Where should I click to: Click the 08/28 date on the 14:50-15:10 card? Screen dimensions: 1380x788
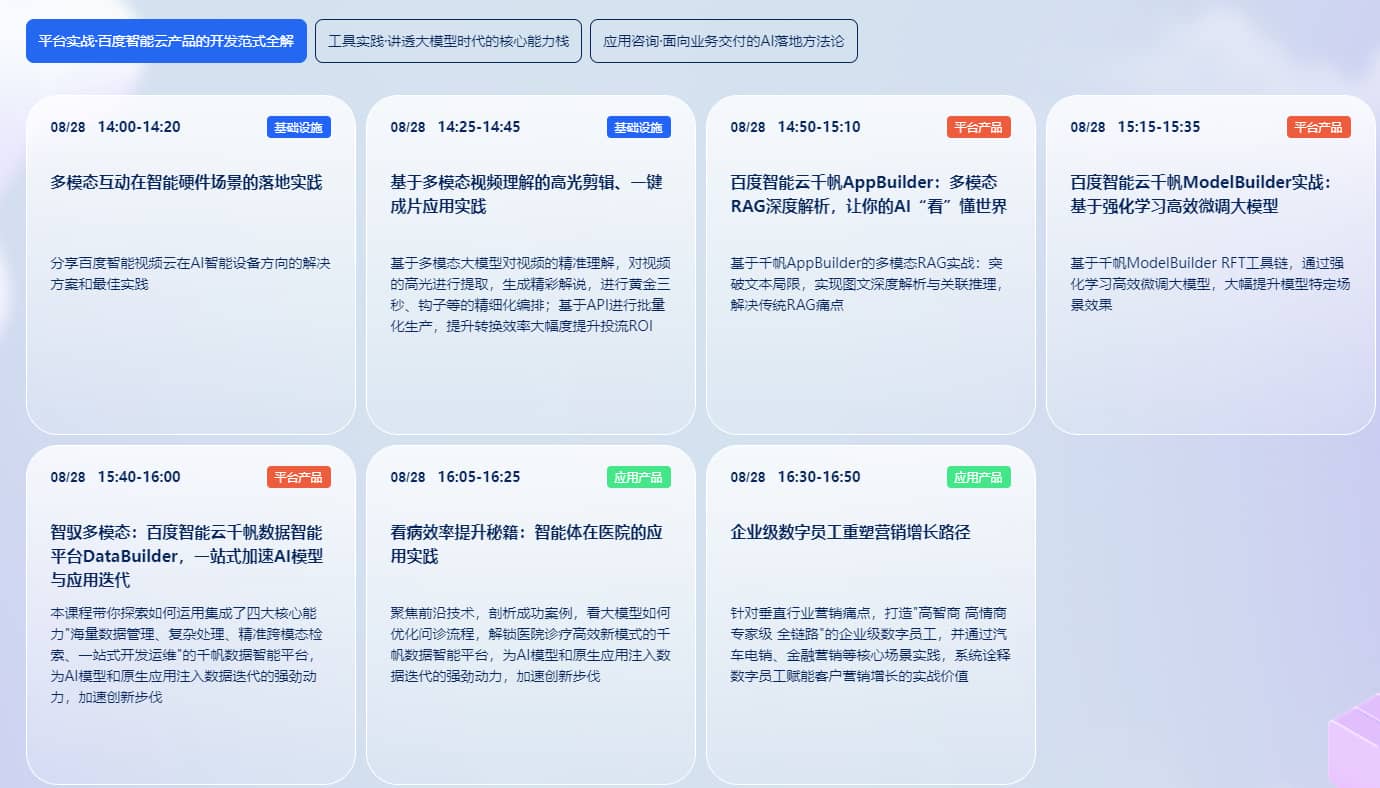click(748, 127)
